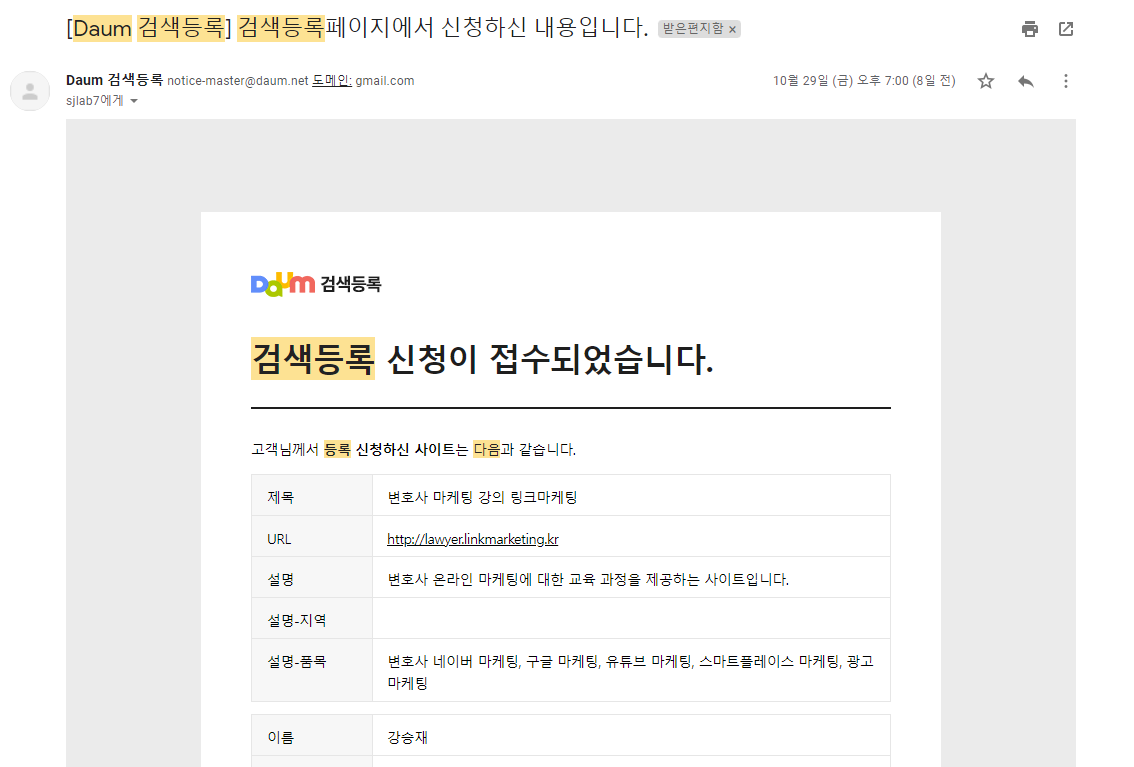The height and width of the screenshot is (767, 1134).
Task: Open the three-dot more options menu
Action: tap(1066, 81)
